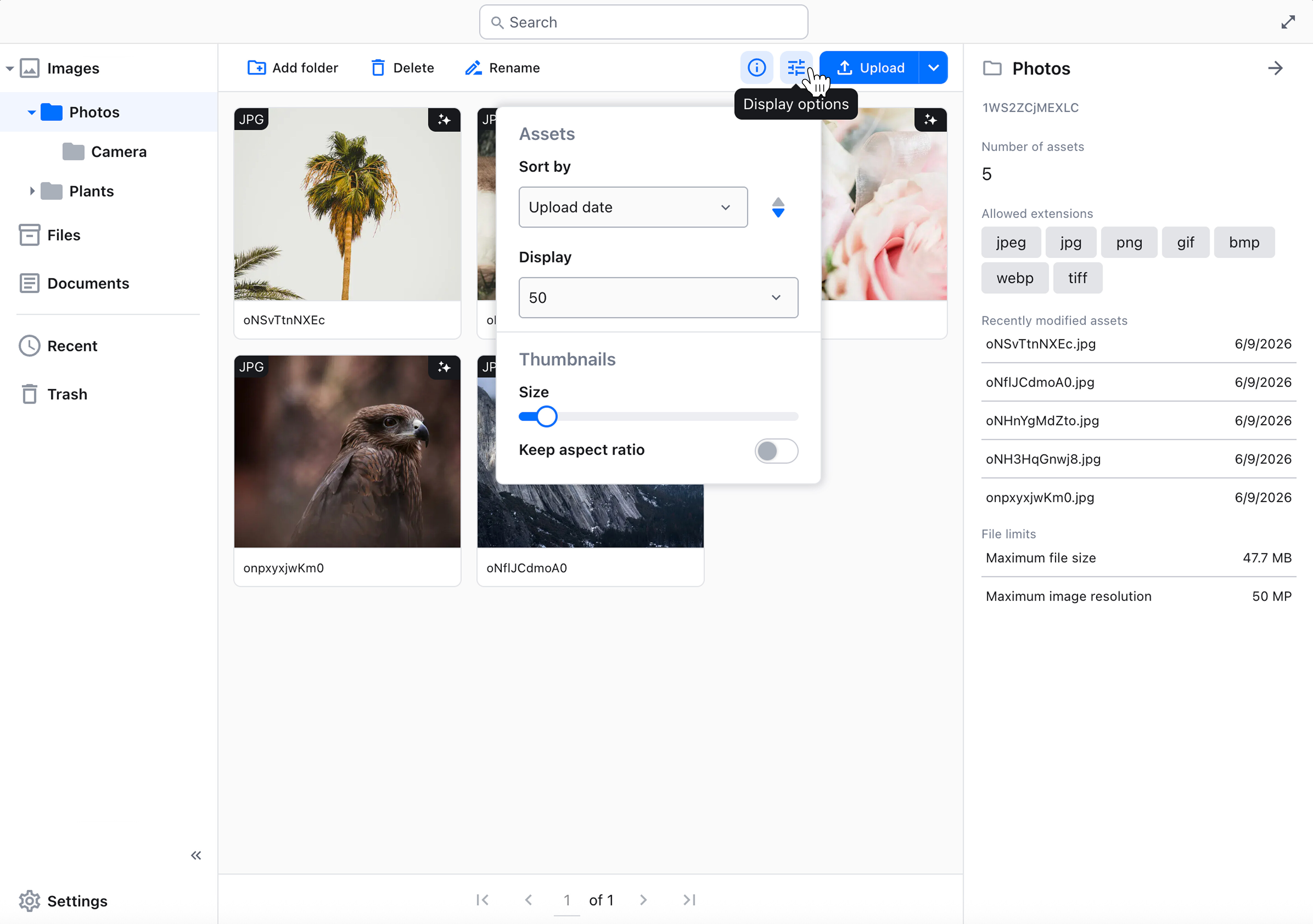Screen dimensions: 1313x924
Task: Click the bmp extension chip
Action: tap(1244, 243)
